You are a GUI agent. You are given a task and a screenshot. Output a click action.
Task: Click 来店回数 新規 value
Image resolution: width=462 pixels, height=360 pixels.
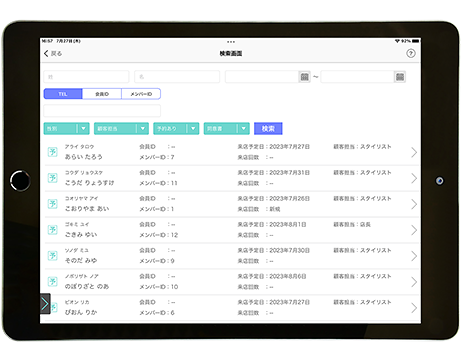click(275, 209)
